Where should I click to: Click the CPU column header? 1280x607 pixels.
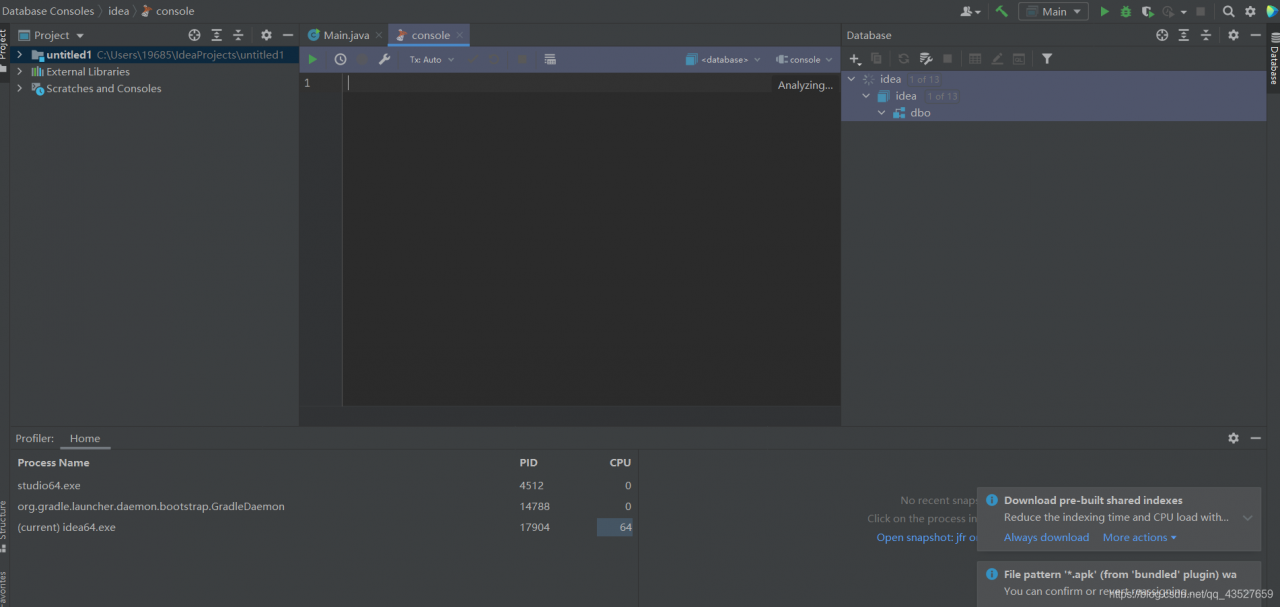620,463
